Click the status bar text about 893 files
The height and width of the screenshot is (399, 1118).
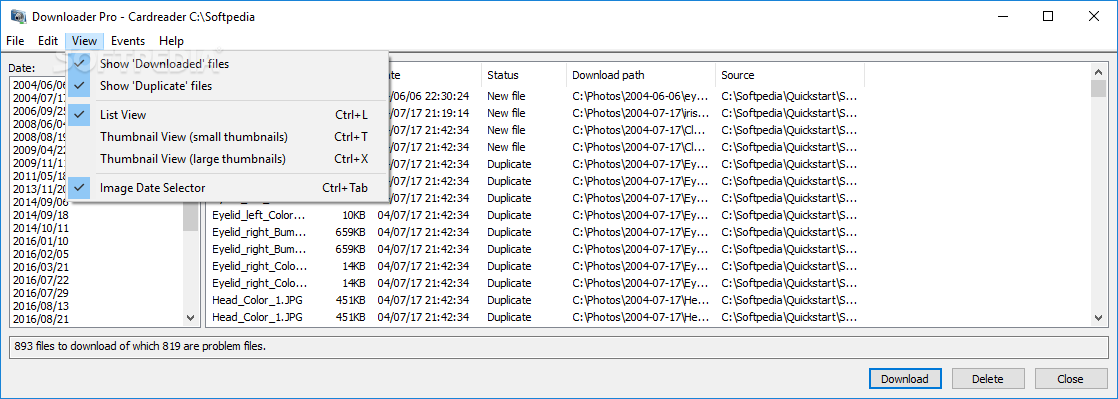point(140,347)
